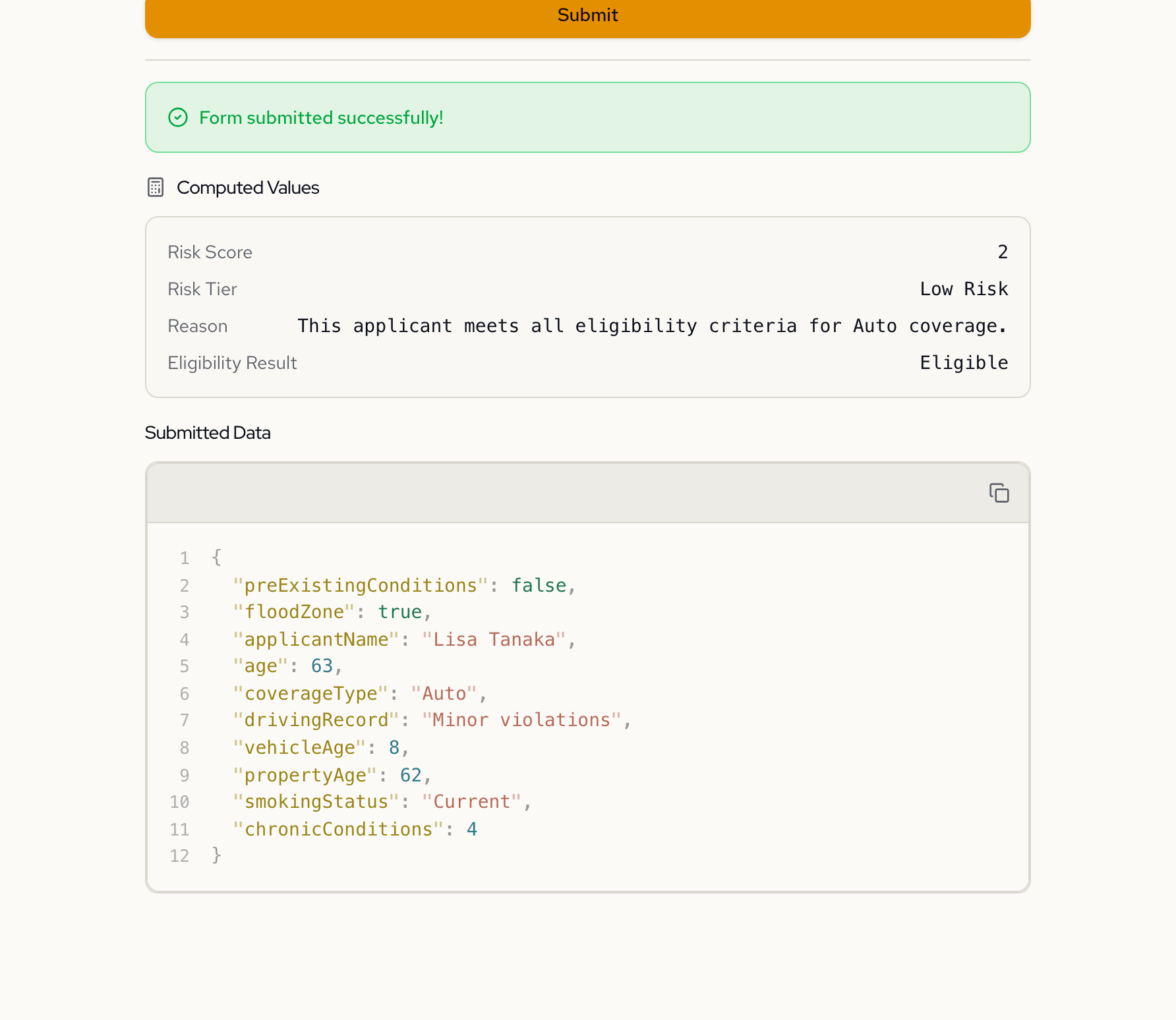The image size is (1176, 1020).
Task: Click the drivingRecord "Minor violations" value
Action: click(x=521, y=720)
